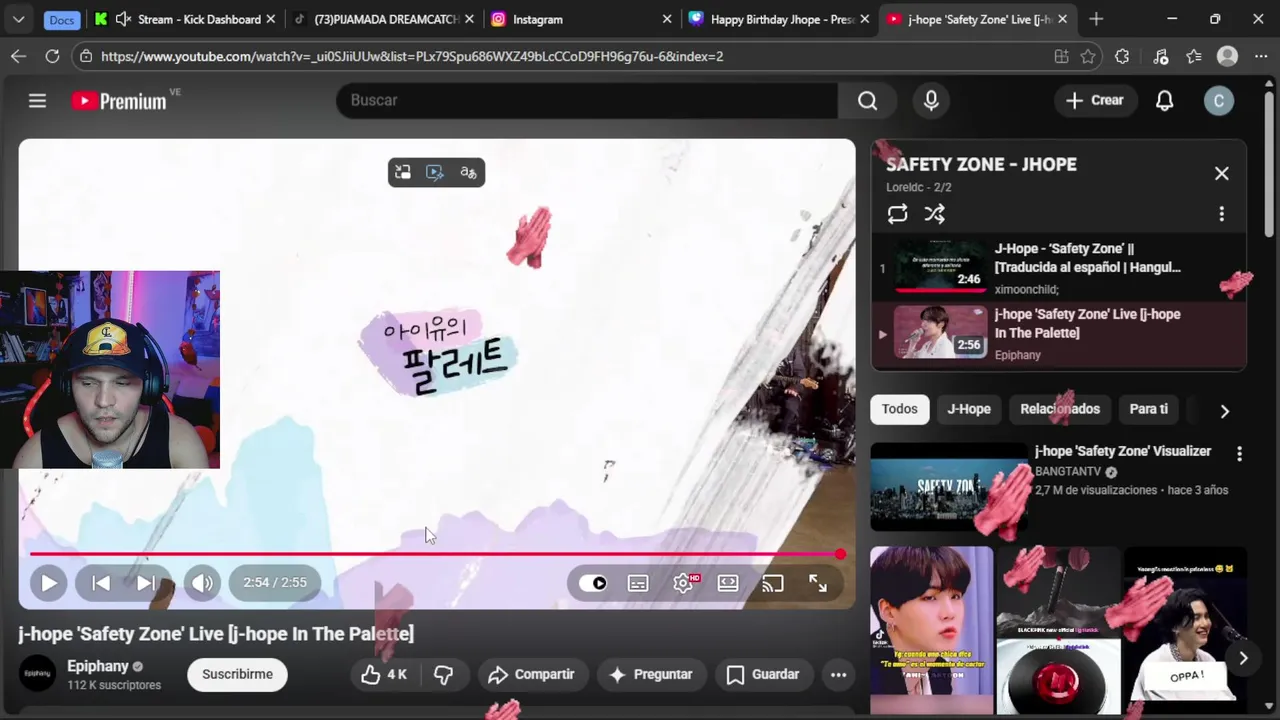
Task: Open the player settings gear
Action: [684, 583]
